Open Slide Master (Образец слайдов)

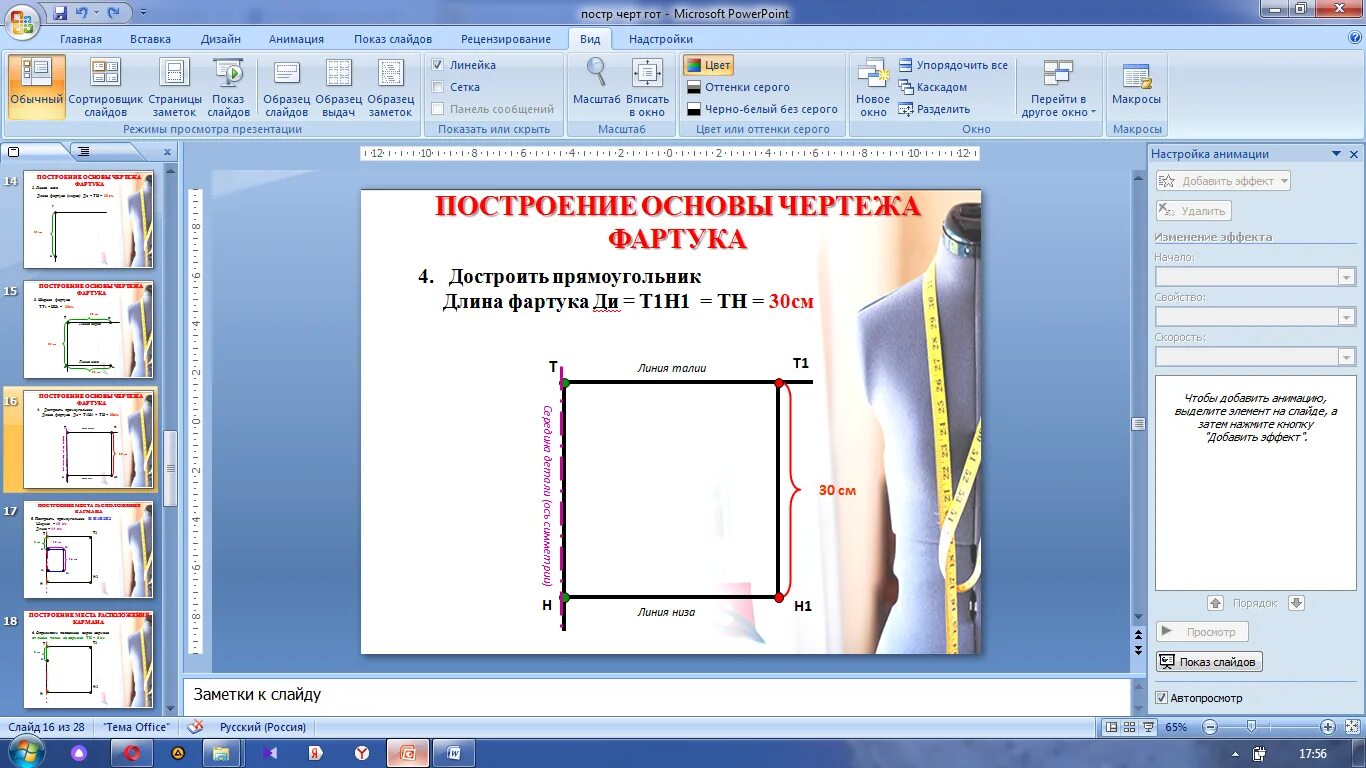tap(287, 87)
